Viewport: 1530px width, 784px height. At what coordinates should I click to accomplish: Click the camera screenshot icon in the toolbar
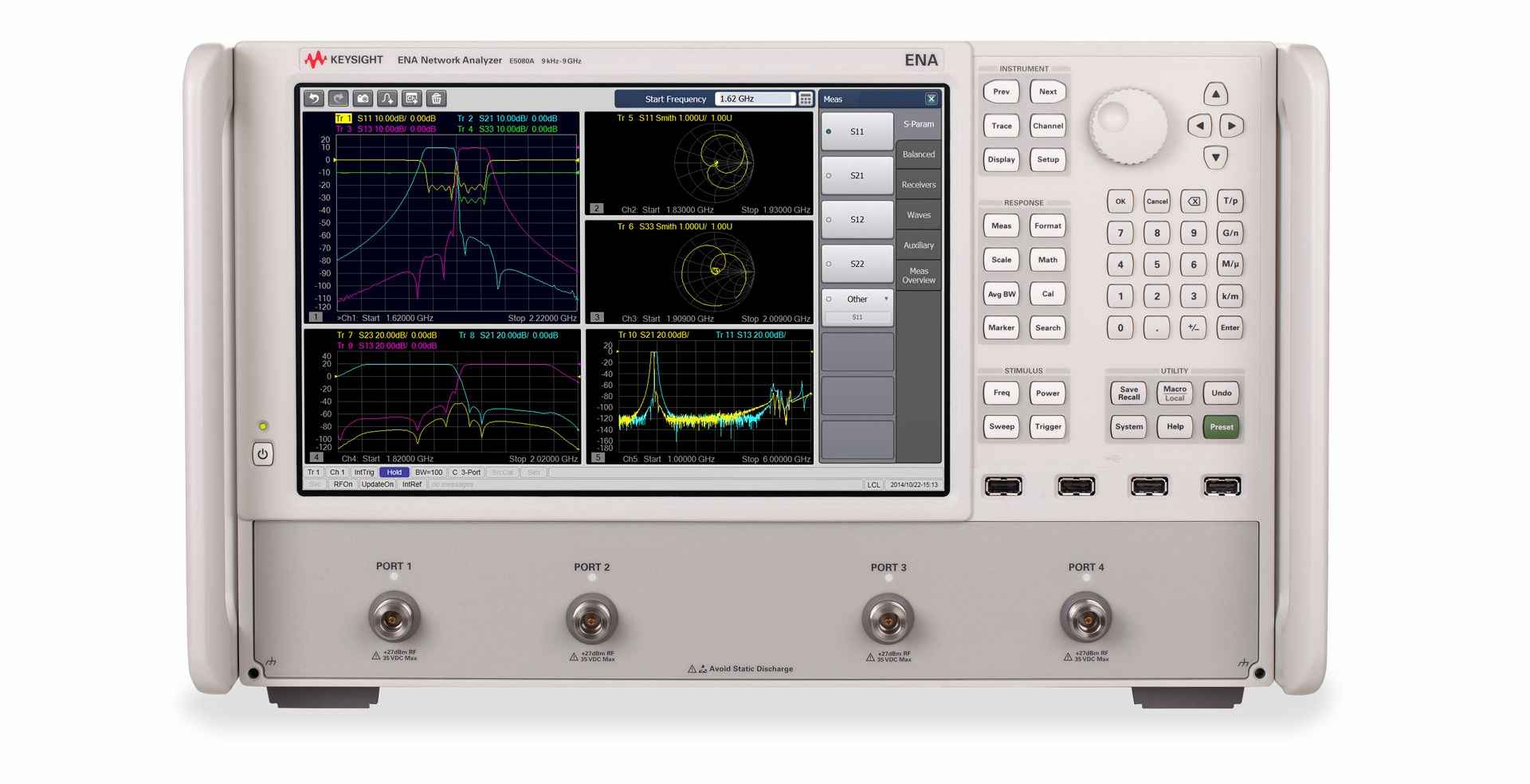[363, 99]
